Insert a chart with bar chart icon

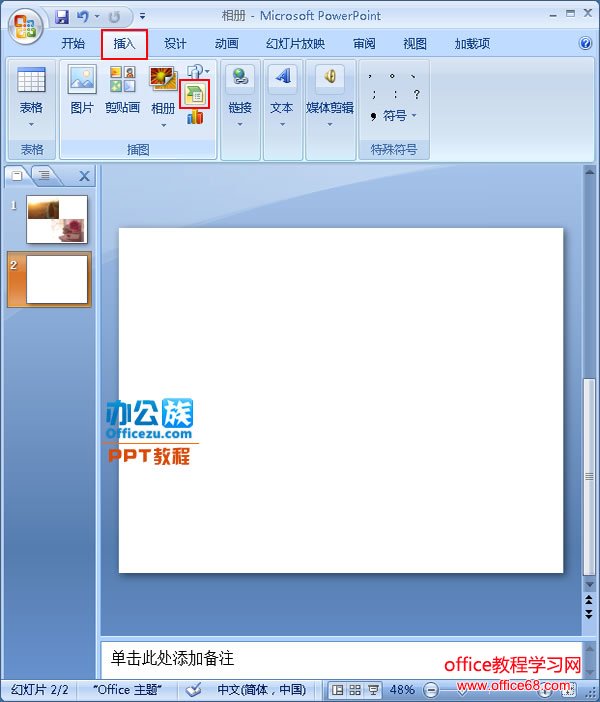click(195, 117)
